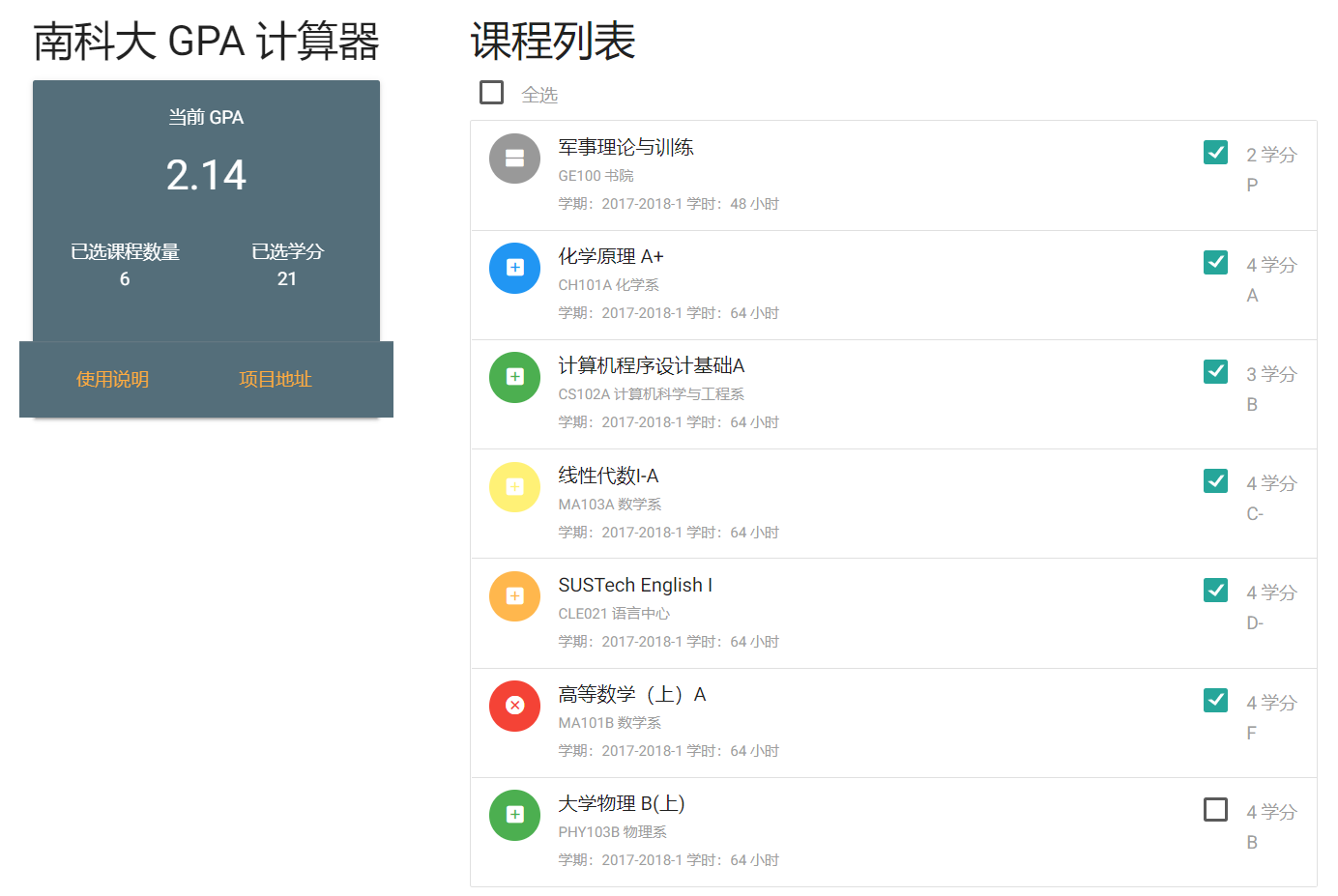Click the SUSTech English I course title
The width and height of the screenshot is (1338, 896).
pos(635,585)
